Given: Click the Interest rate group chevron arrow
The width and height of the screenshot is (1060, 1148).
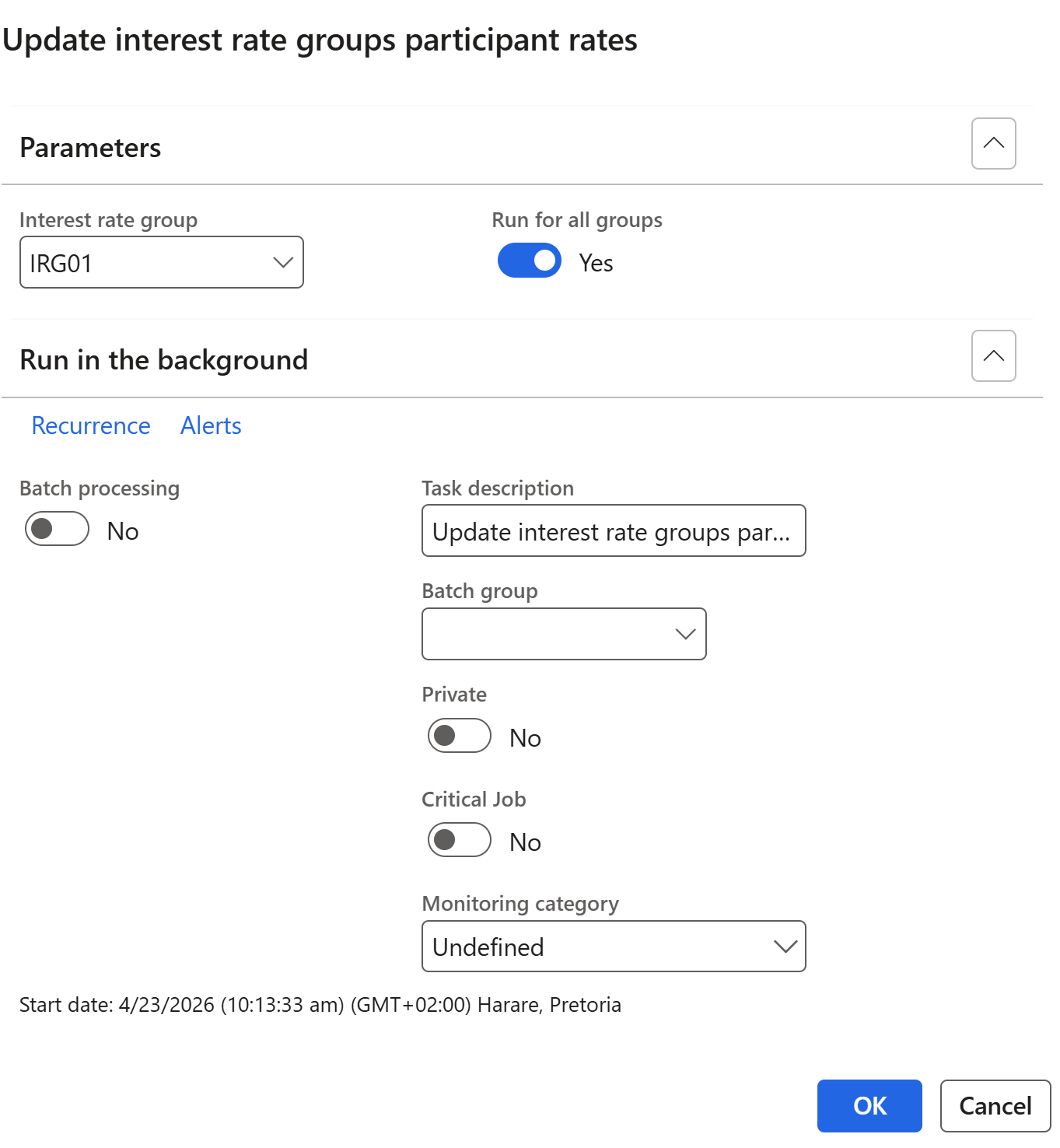Looking at the screenshot, I should point(283,263).
